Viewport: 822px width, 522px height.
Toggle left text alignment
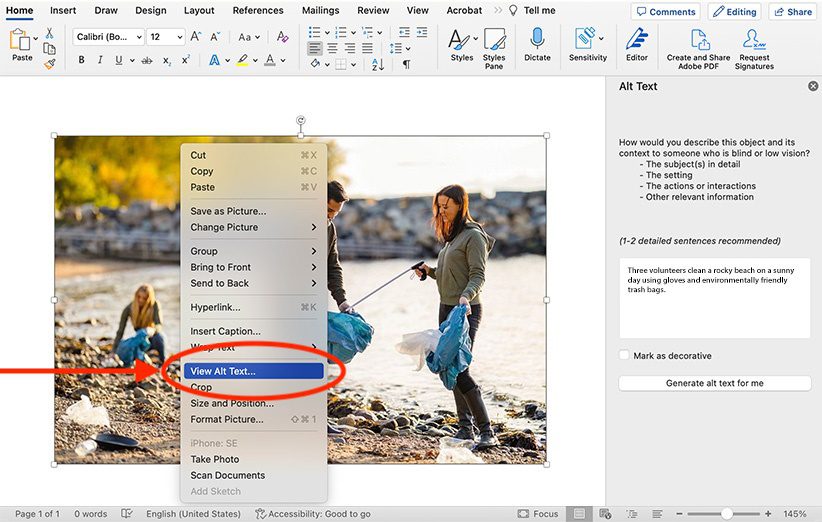[x=315, y=49]
